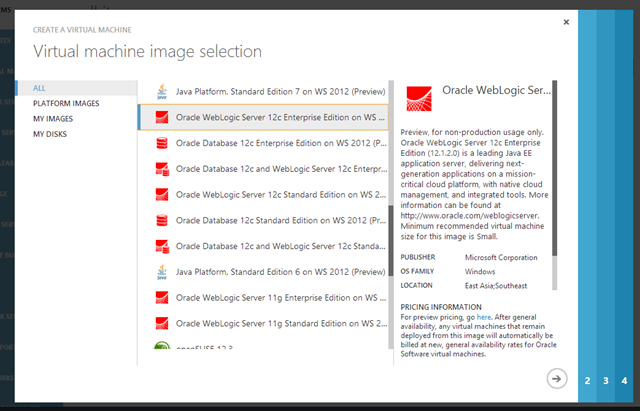Jump to wizard step 2
This screenshot has width=640, height=411.
click(587, 380)
